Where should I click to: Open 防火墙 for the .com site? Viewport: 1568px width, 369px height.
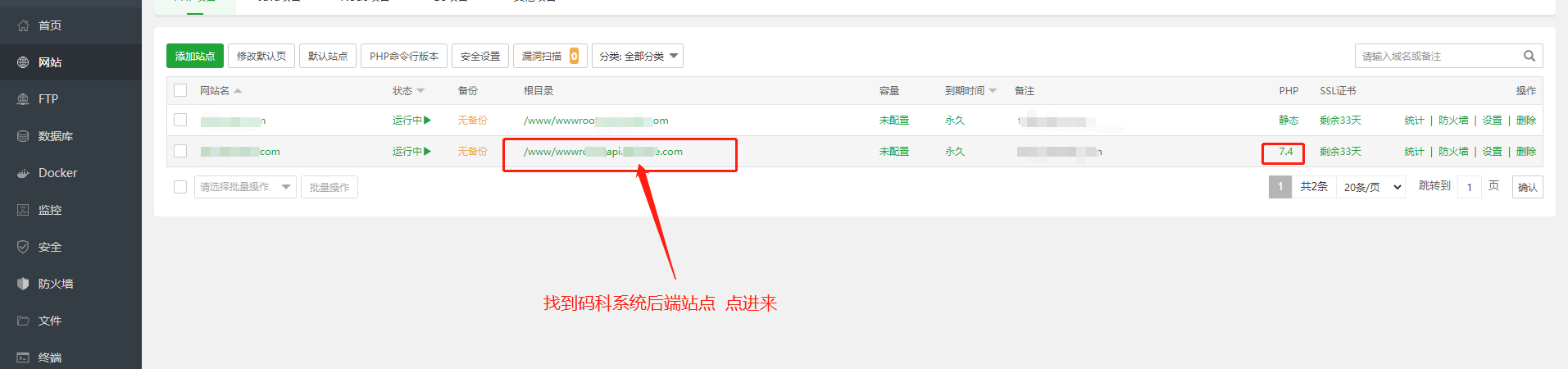[1453, 152]
